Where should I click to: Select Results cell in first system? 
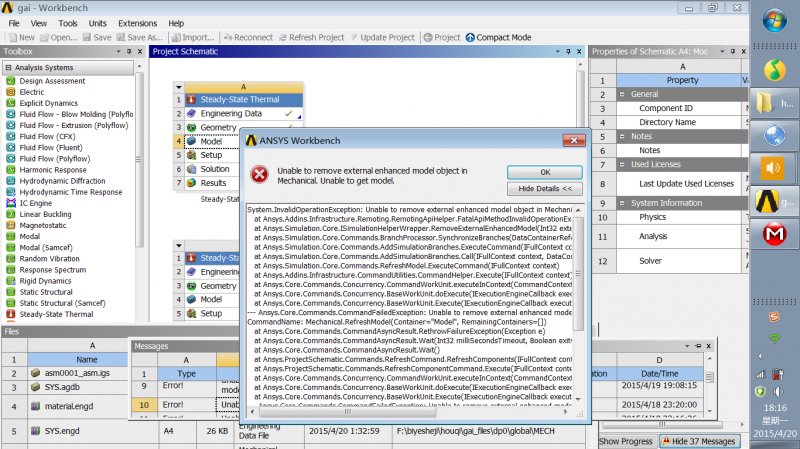click(x=211, y=183)
